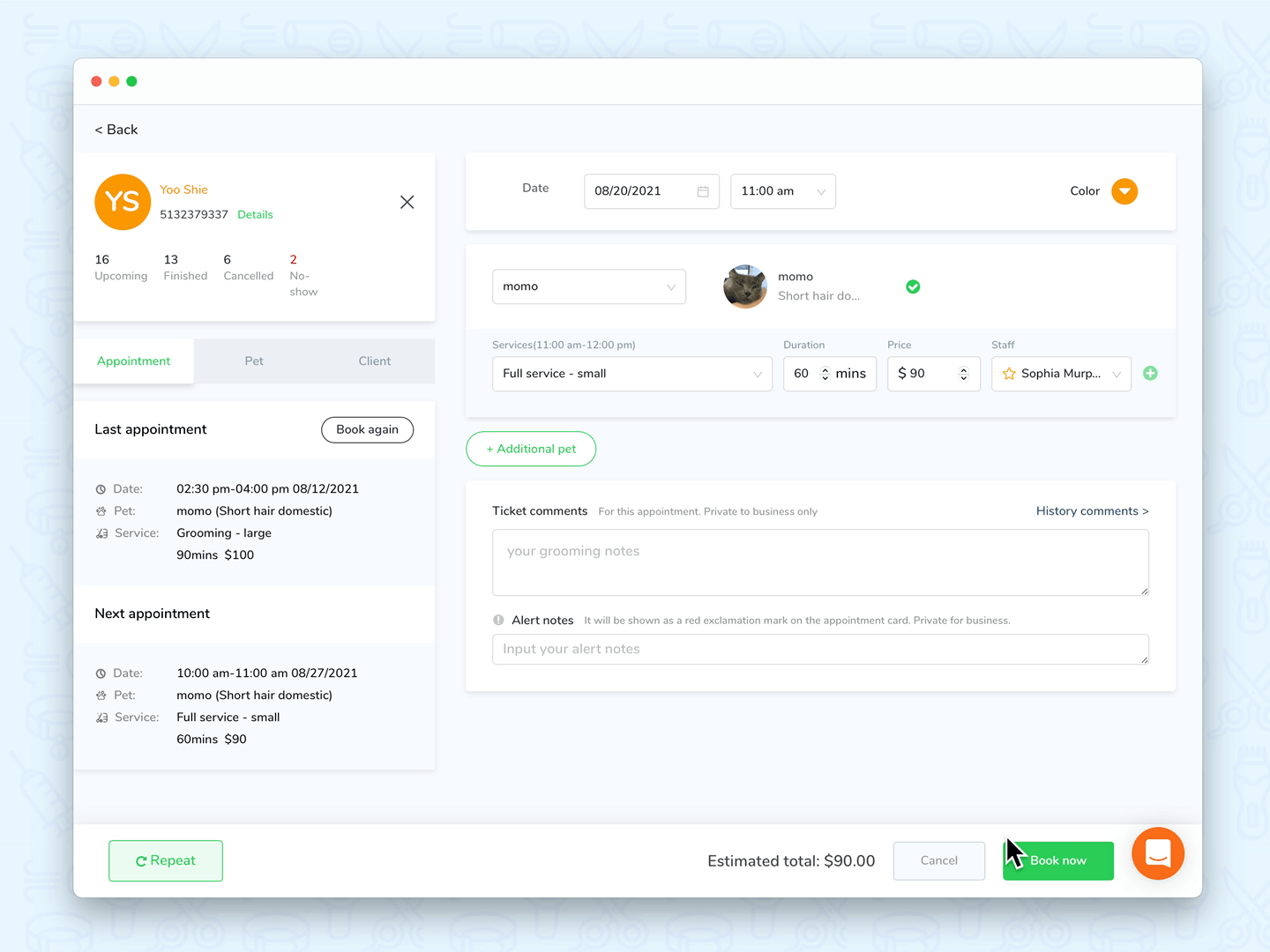The width and height of the screenshot is (1270, 952).
Task: Open History comments link
Action: click(1093, 511)
